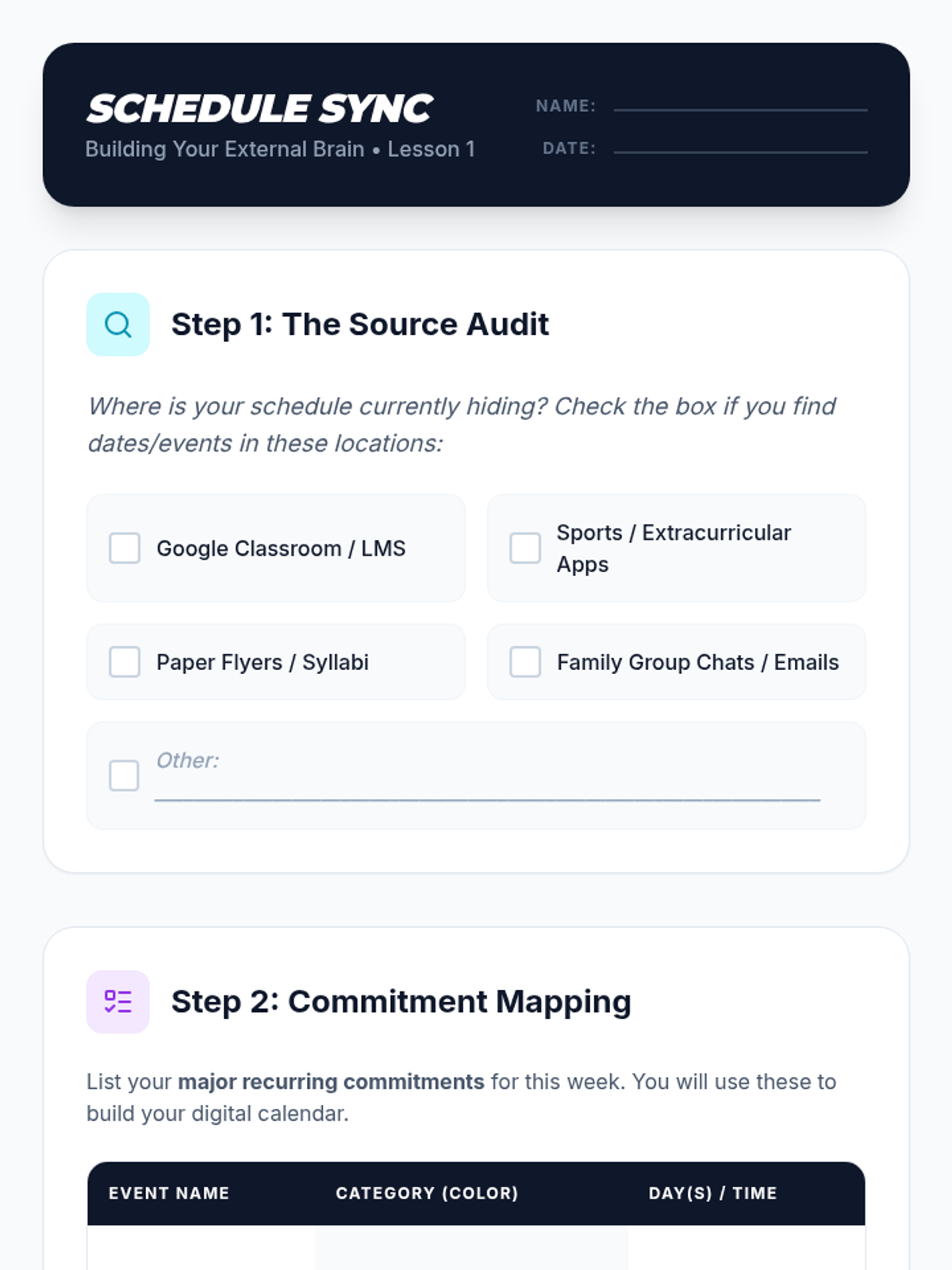Image resolution: width=952 pixels, height=1270 pixels.
Task: Check the Paper Flyers / Syllabi box
Action: click(125, 662)
